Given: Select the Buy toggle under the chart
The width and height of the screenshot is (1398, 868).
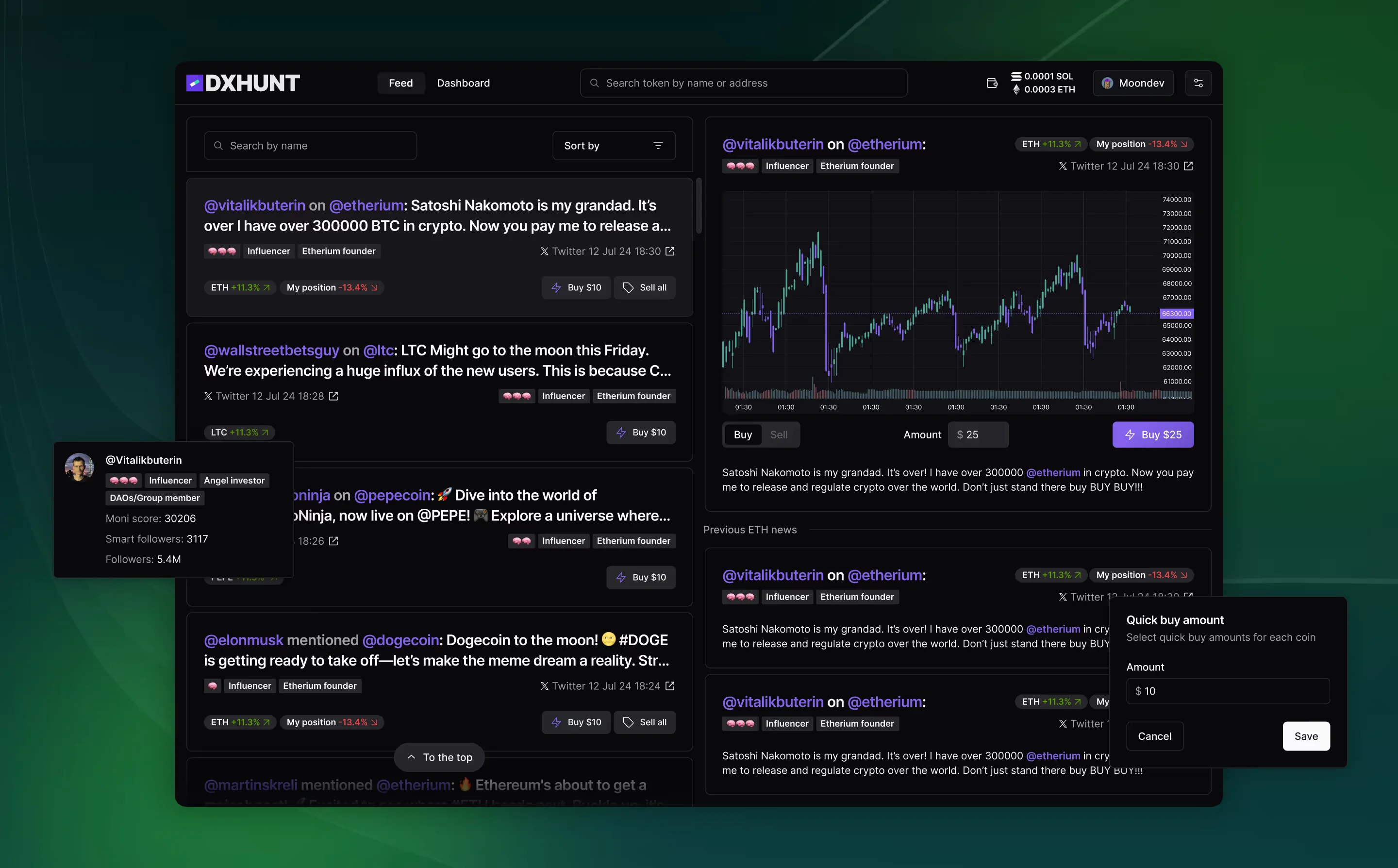Looking at the screenshot, I should (x=743, y=434).
